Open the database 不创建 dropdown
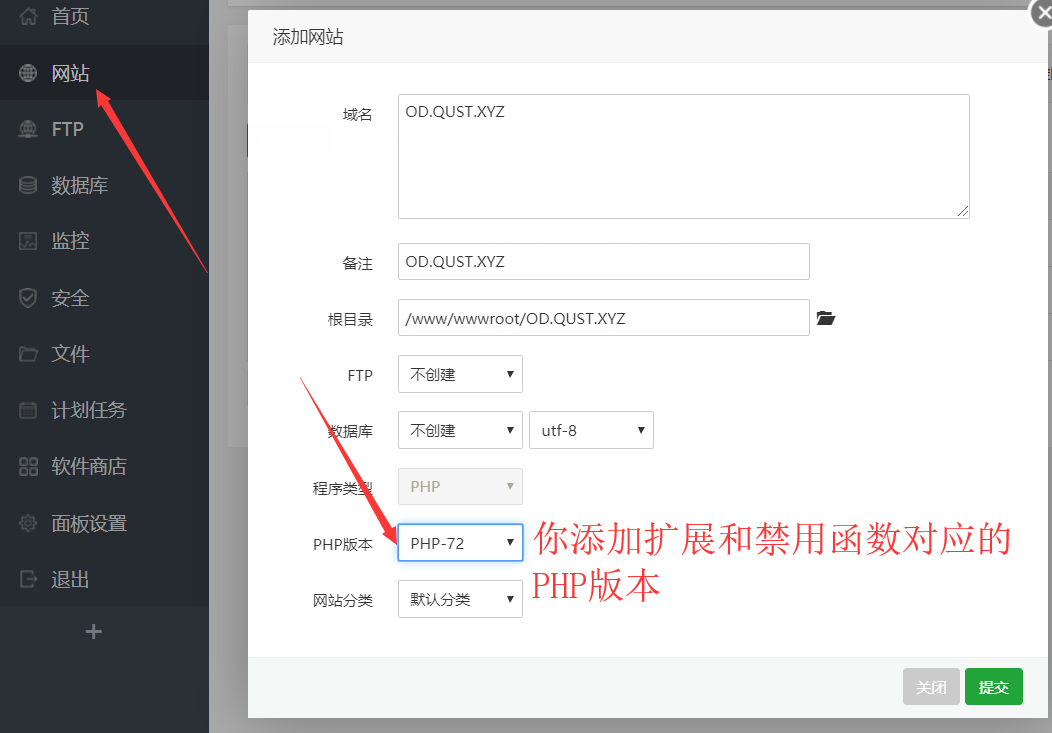The image size is (1052, 733). point(460,430)
